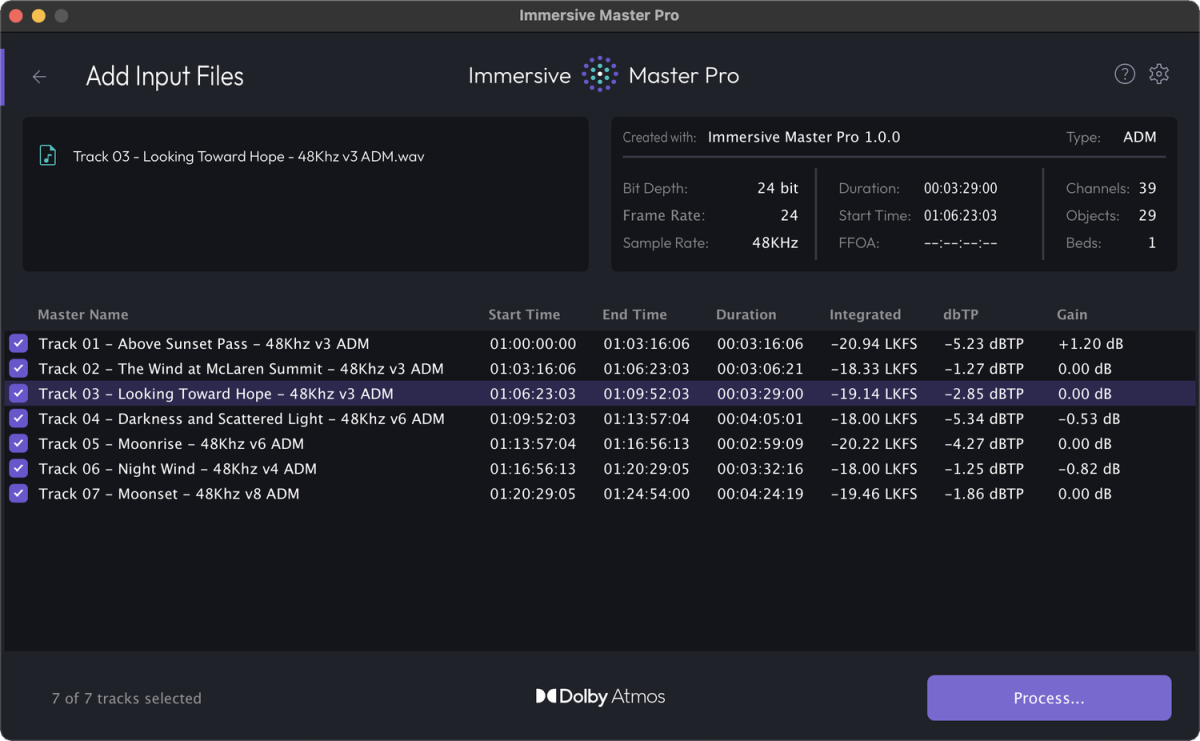Select Track 04 – Darkness and Scattered Light name
Viewport: 1200px width, 741px height.
click(x=241, y=418)
